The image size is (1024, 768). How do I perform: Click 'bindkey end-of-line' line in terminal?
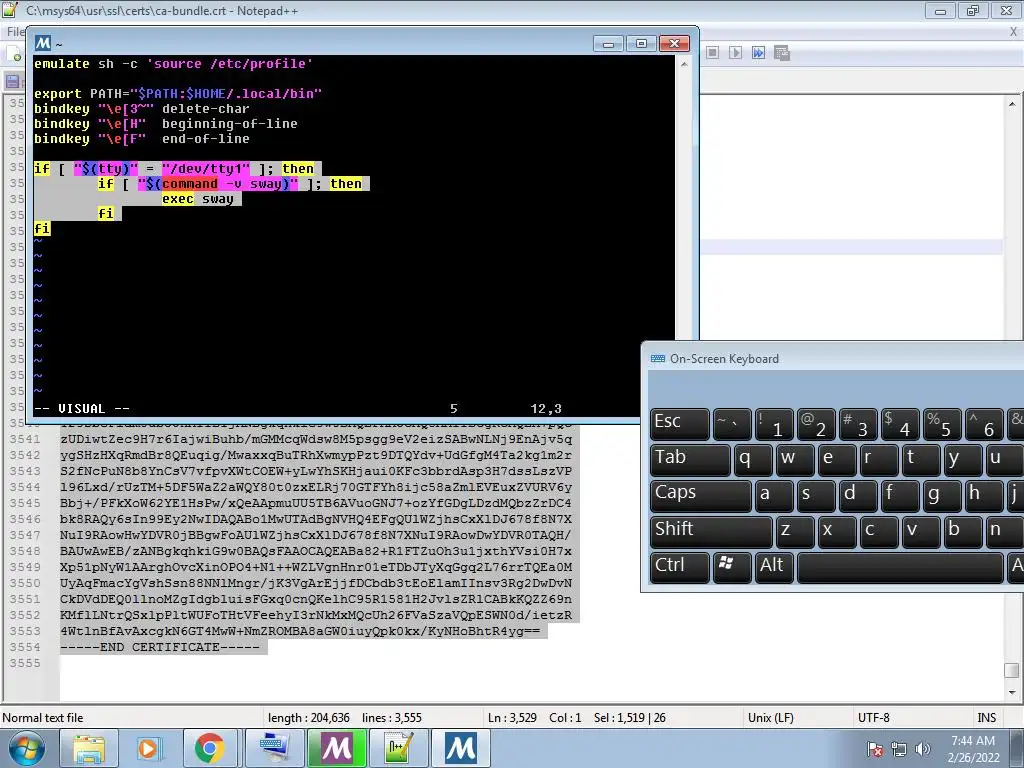[x=142, y=138]
